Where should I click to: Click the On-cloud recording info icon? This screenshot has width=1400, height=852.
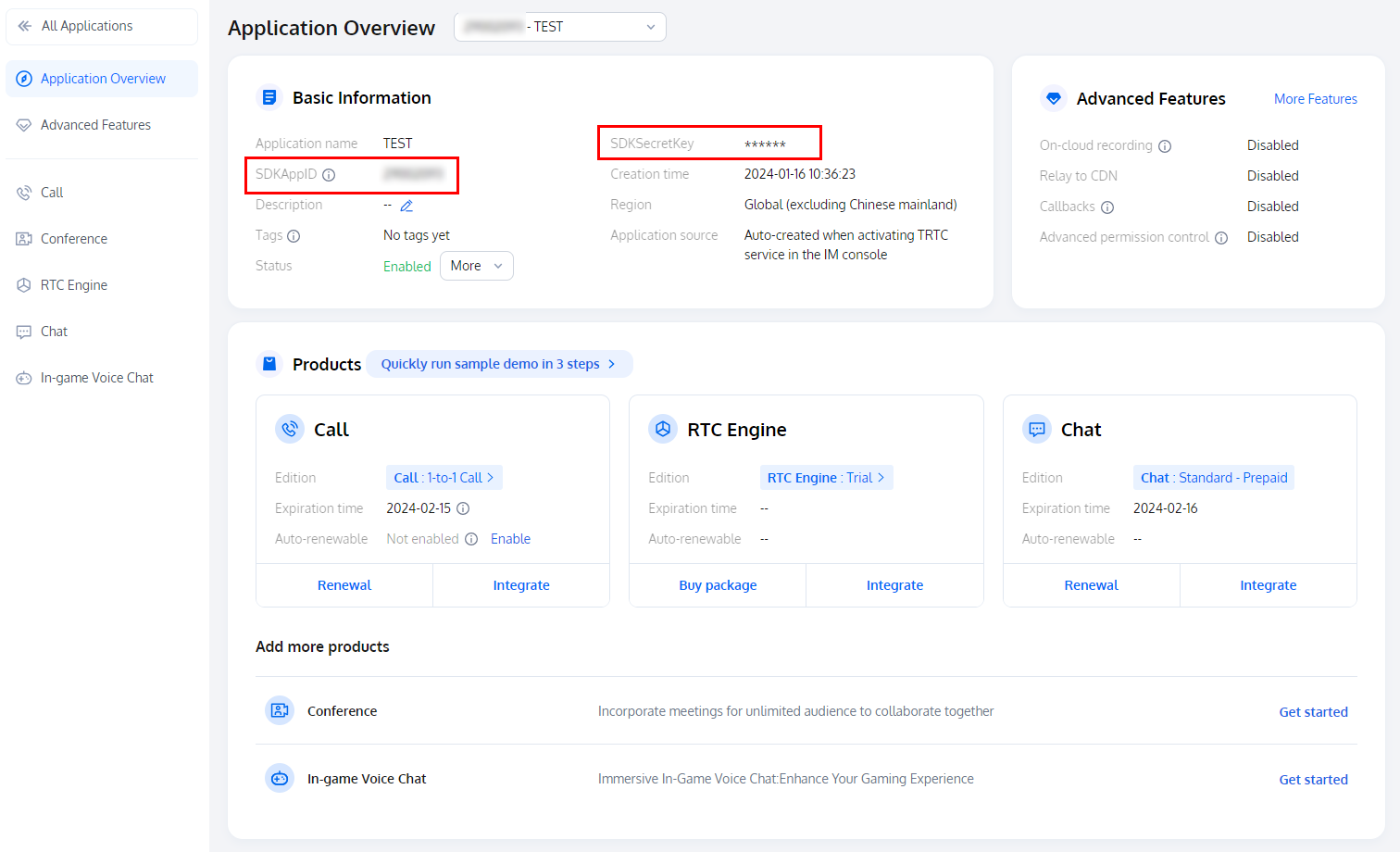(x=1165, y=146)
